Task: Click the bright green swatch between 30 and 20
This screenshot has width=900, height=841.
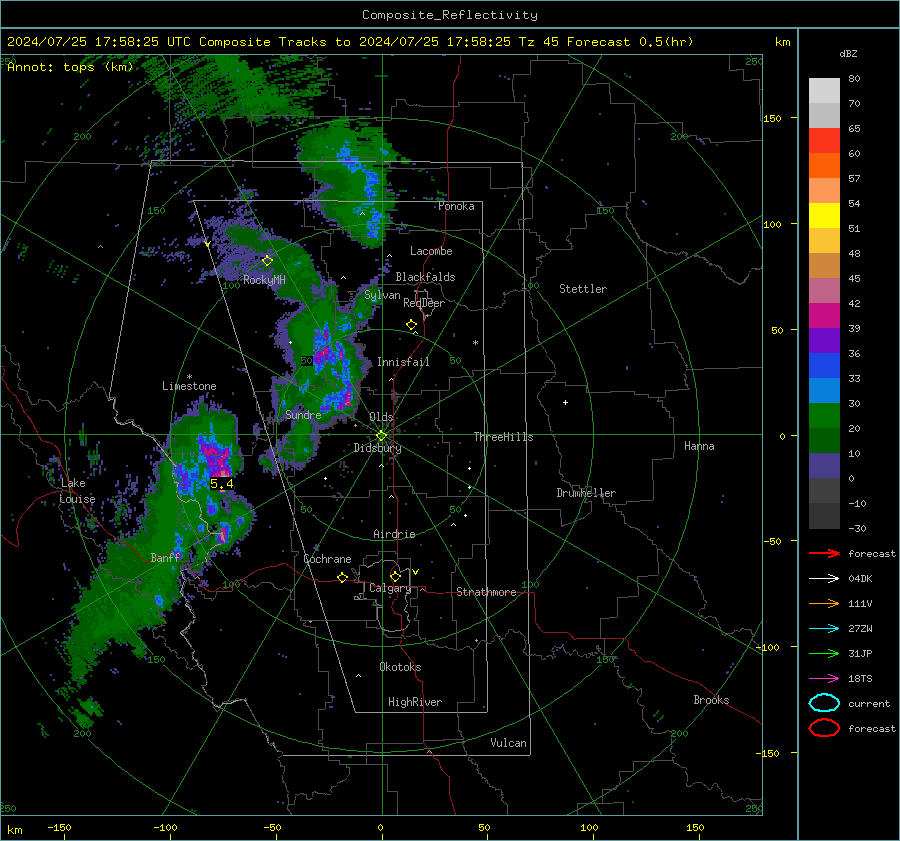Action: pos(824,416)
